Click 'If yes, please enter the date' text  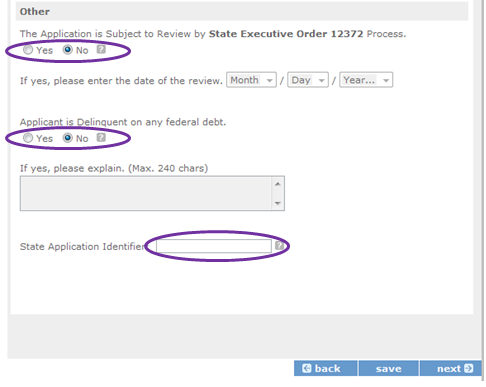[x=121, y=81]
